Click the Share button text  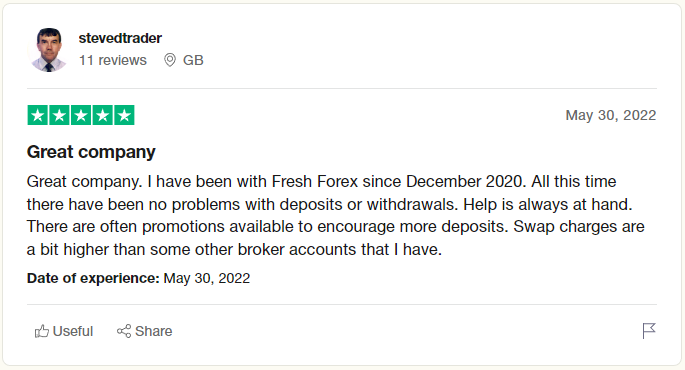pyautogui.click(x=153, y=331)
